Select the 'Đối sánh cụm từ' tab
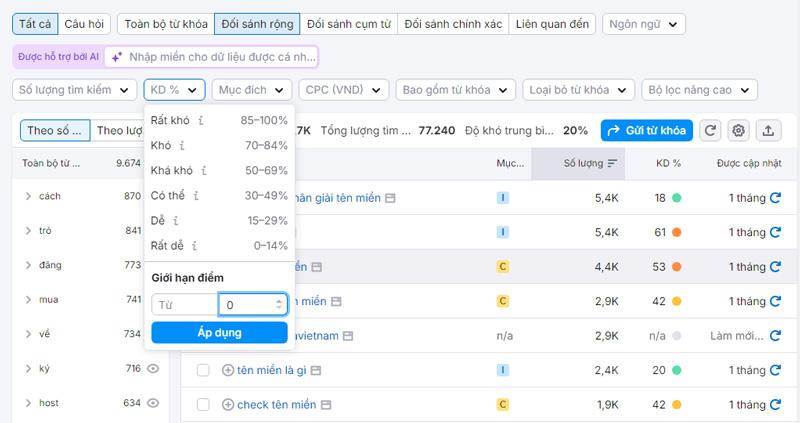Screen dimensions: 800x423 pyautogui.click(x=348, y=24)
